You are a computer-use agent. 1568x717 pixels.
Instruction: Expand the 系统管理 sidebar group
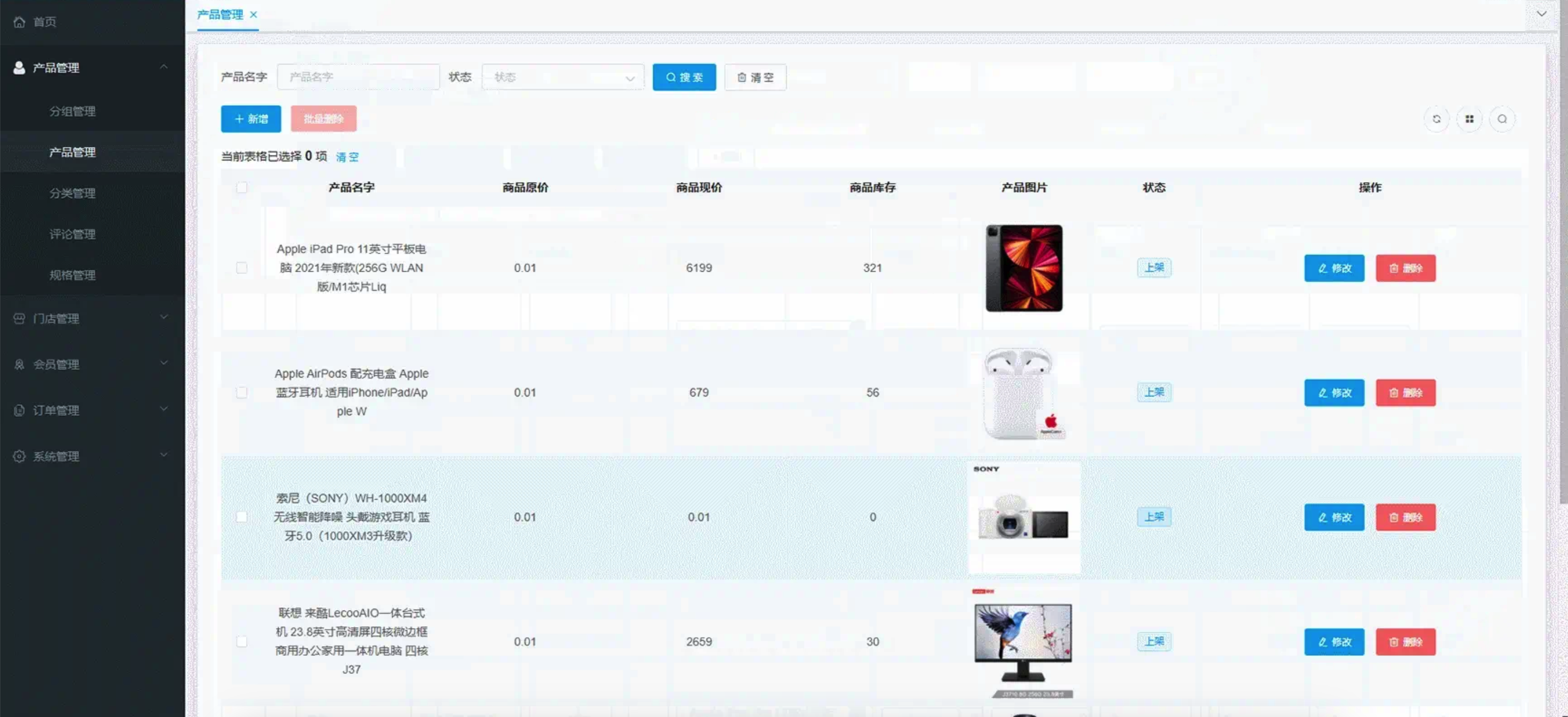click(164, 455)
